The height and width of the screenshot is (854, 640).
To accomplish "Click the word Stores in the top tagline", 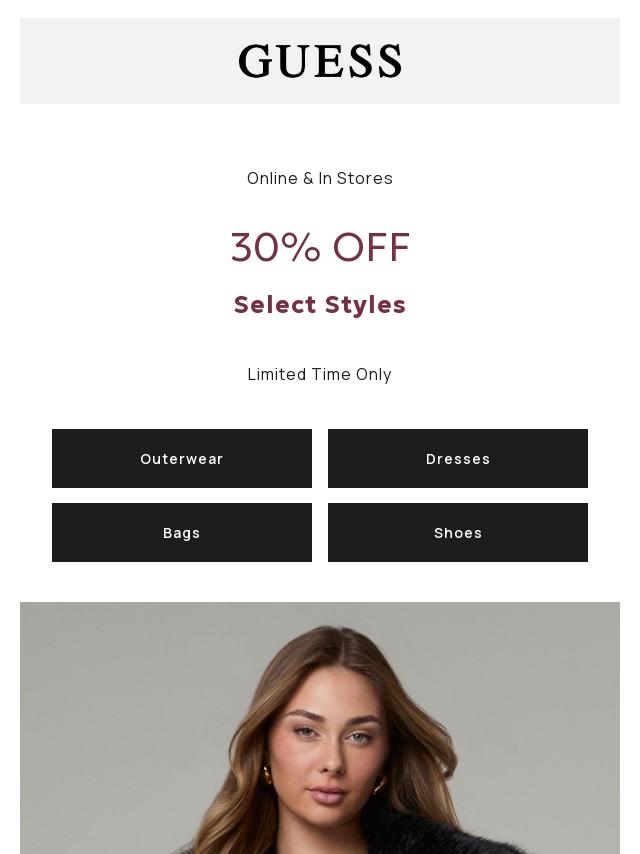I will [x=365, y=178].
